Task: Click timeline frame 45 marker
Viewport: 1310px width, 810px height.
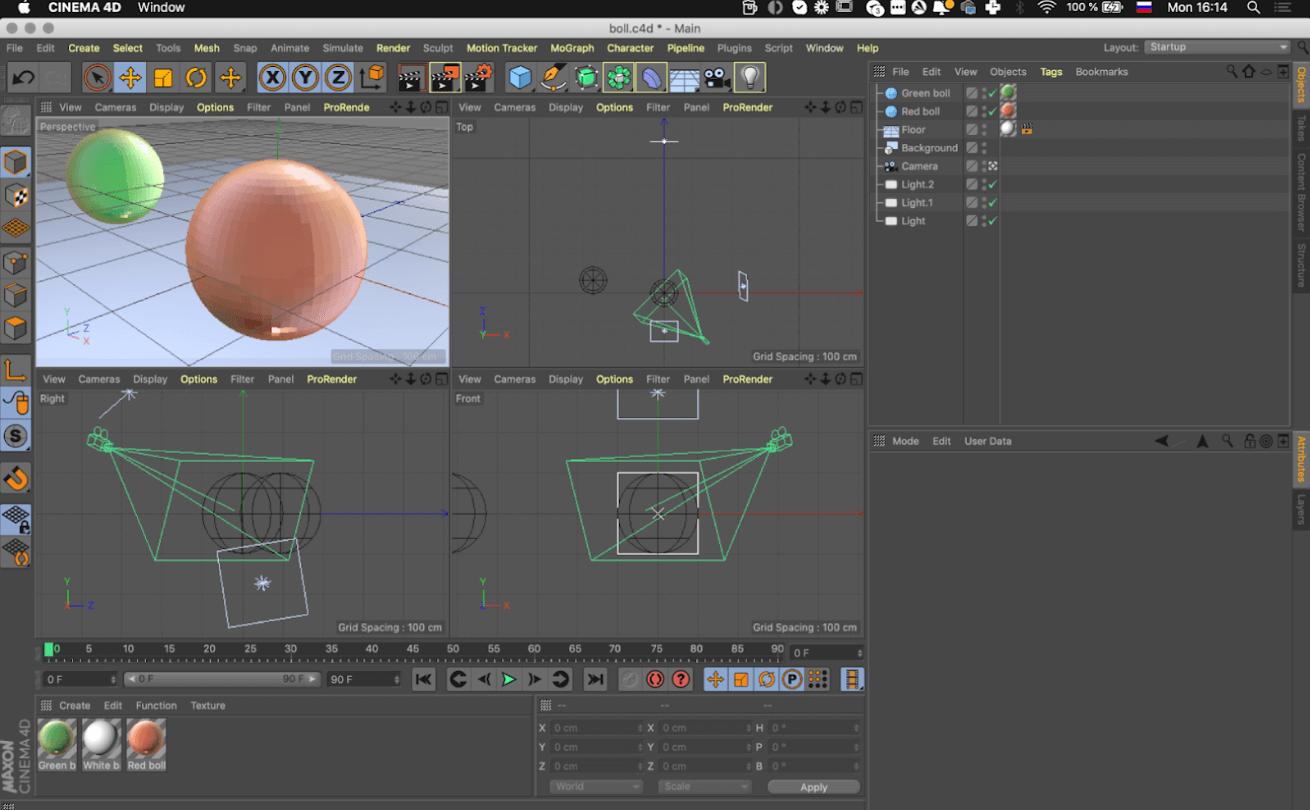Action: click(x=412, y=649)
